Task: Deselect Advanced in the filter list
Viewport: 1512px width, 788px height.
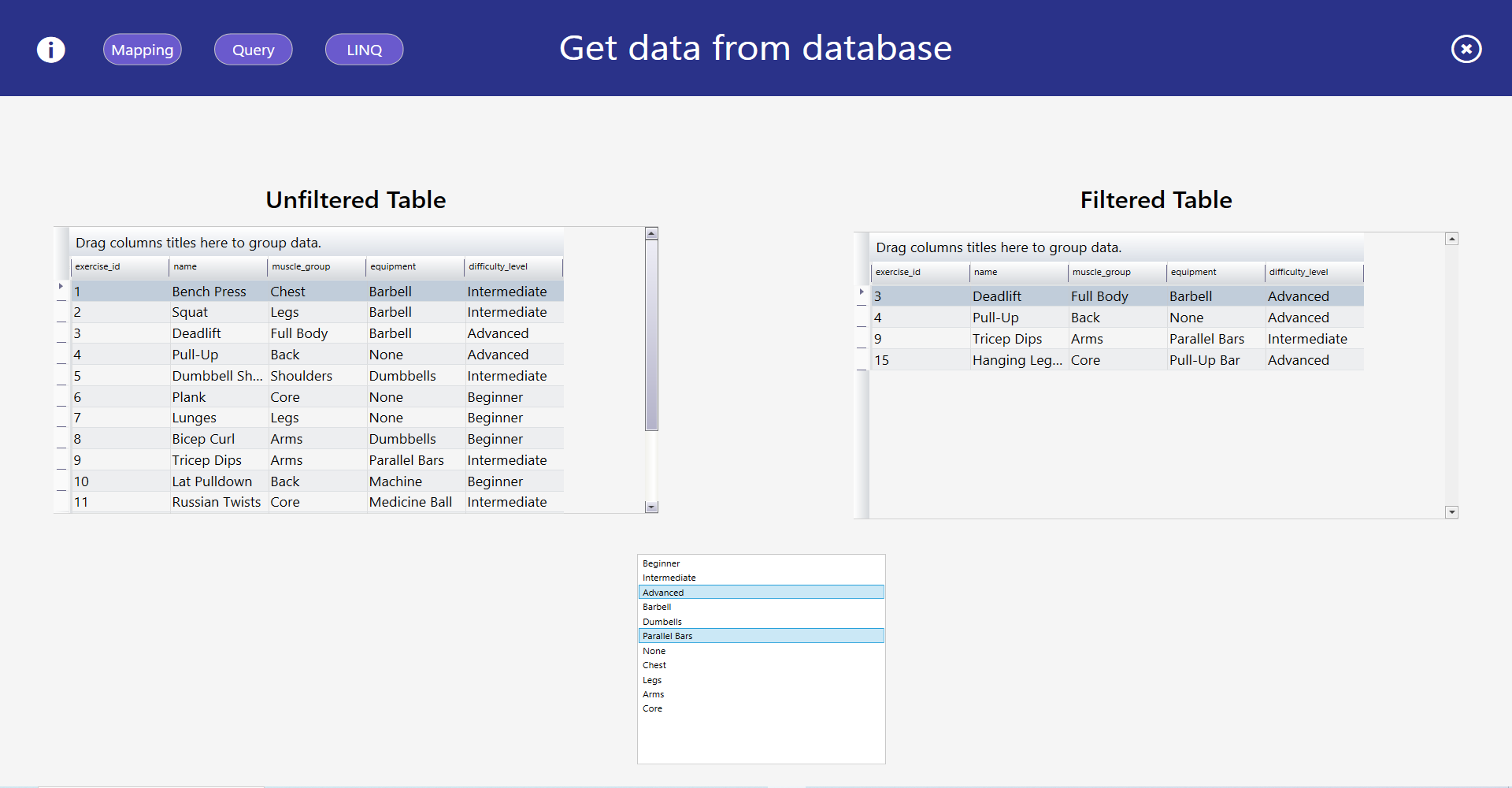Action: point(663,593)
